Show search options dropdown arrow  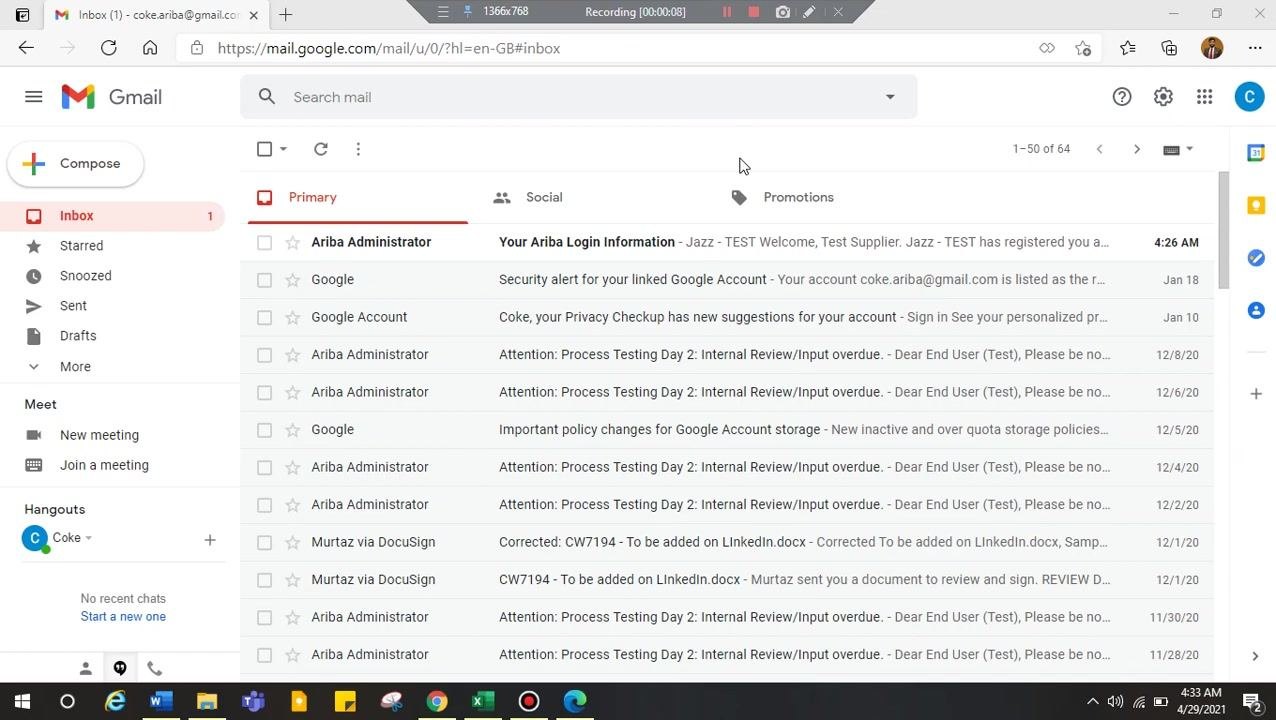(890, 97)
